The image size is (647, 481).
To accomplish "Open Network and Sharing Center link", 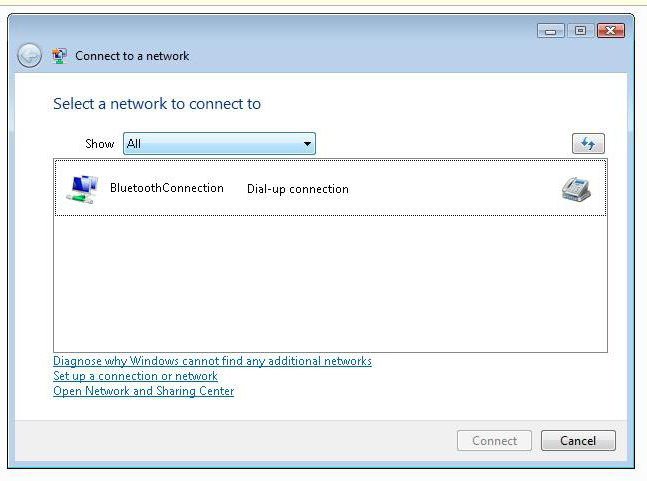I will [x=144, y=391].
